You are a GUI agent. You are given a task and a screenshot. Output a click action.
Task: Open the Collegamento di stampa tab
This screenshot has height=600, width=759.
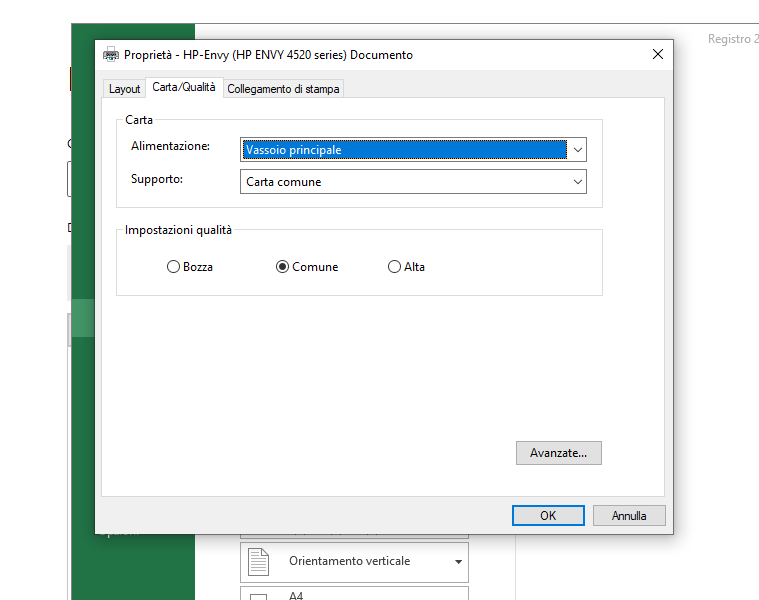(x=283, y=89)
